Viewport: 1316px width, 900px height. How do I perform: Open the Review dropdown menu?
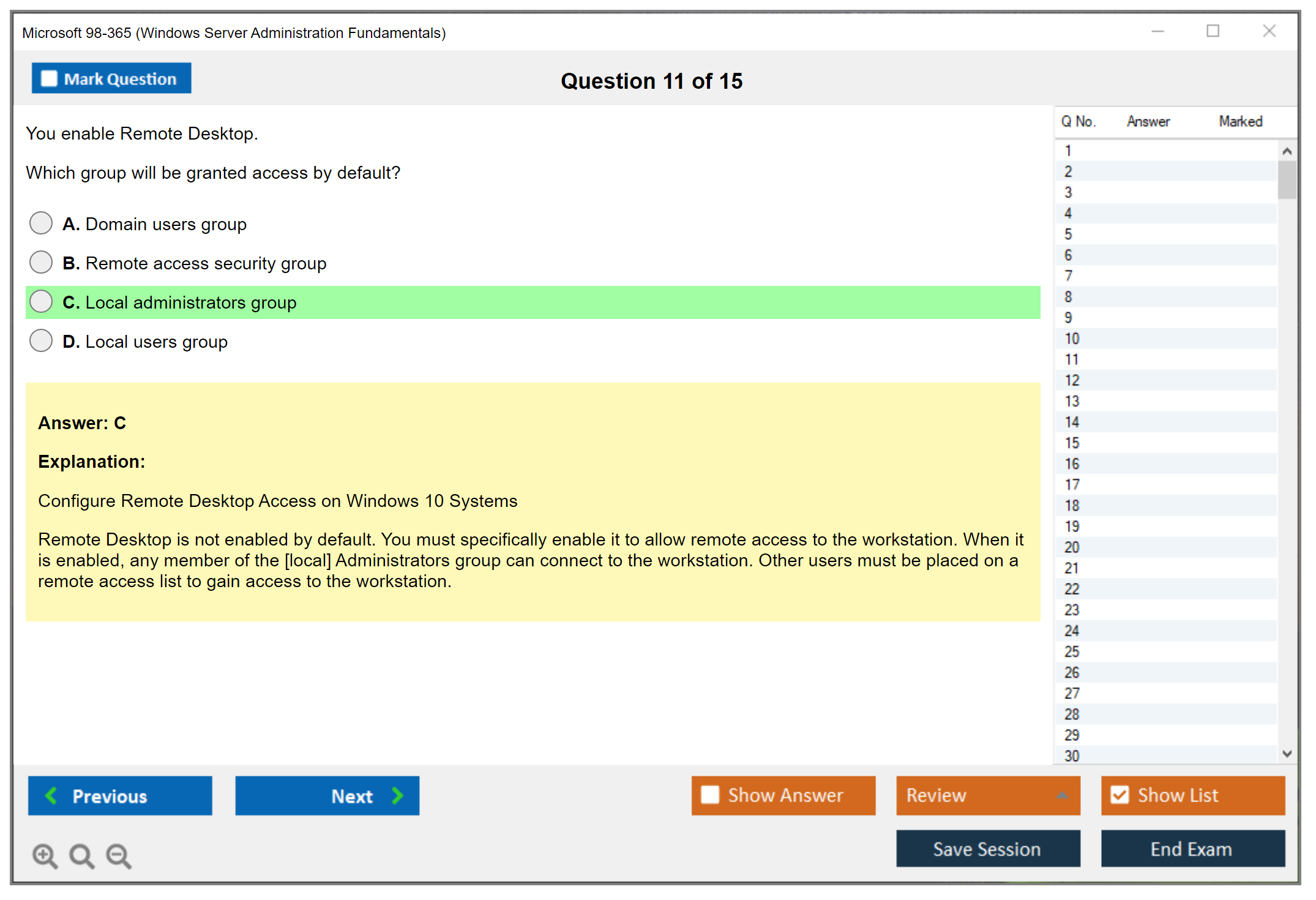(987, 795)
